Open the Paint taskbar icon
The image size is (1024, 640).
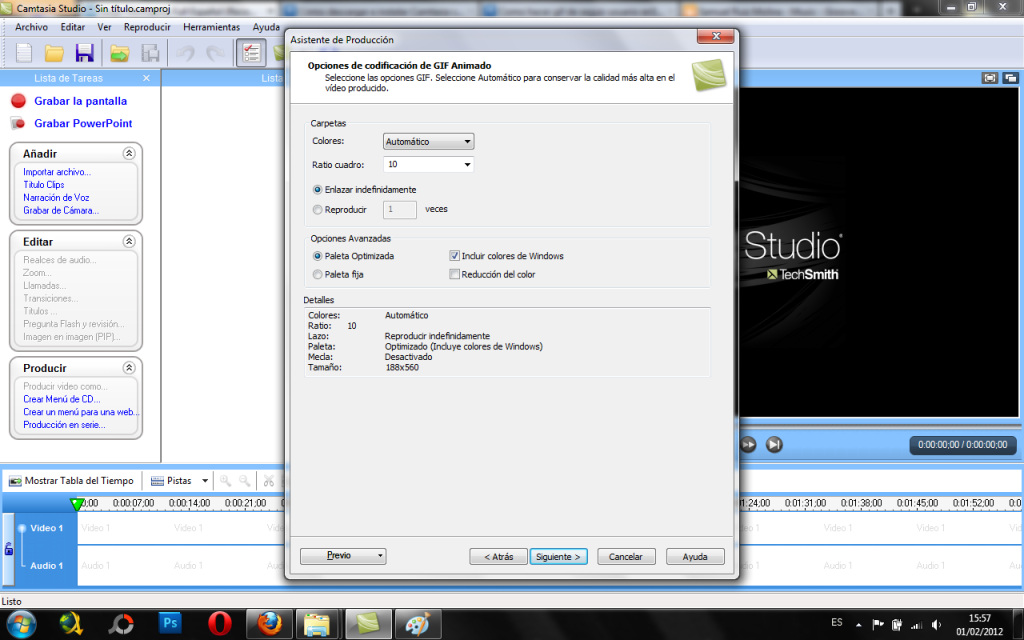coord(418,624)
